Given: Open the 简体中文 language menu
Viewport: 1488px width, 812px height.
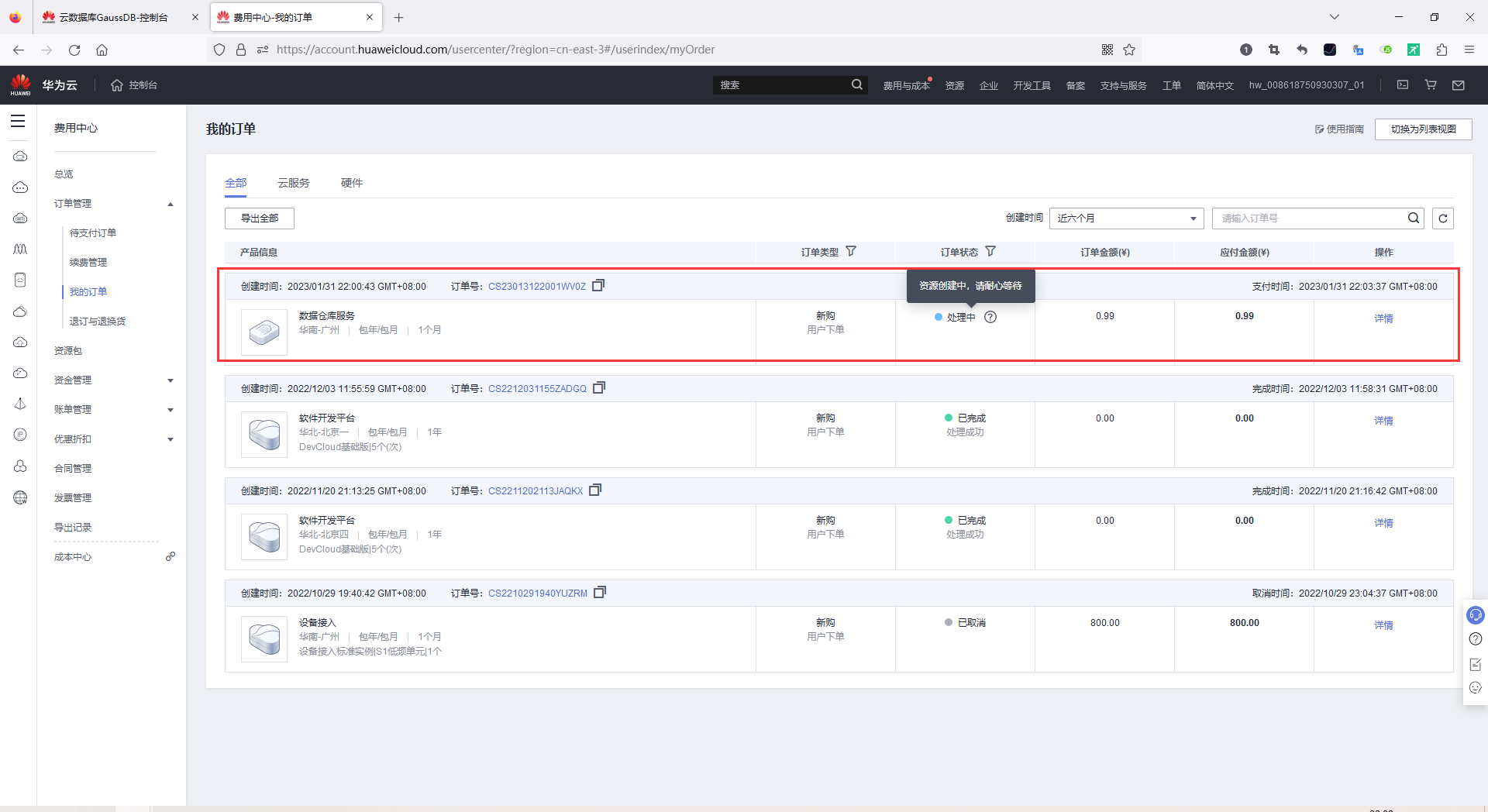Looking at the screenshot, I should tap(1214, 85).
